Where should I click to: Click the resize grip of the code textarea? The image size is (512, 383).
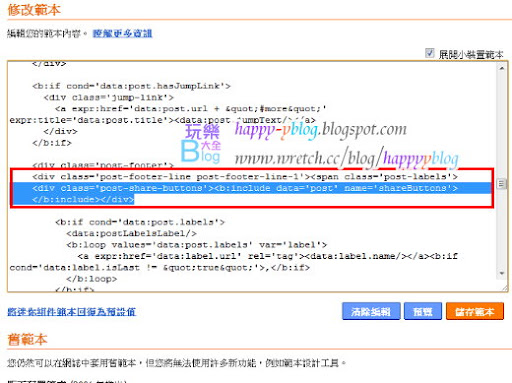coord(505,289)
